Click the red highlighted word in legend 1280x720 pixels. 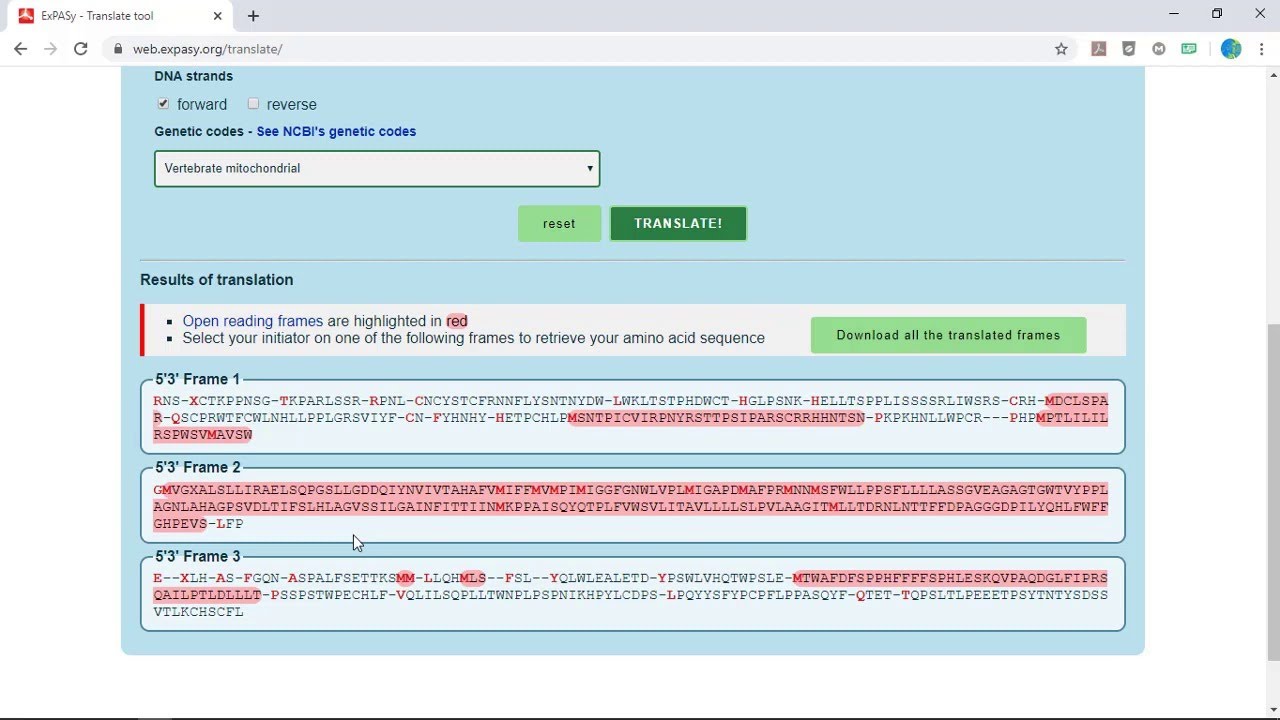point(457,321)
